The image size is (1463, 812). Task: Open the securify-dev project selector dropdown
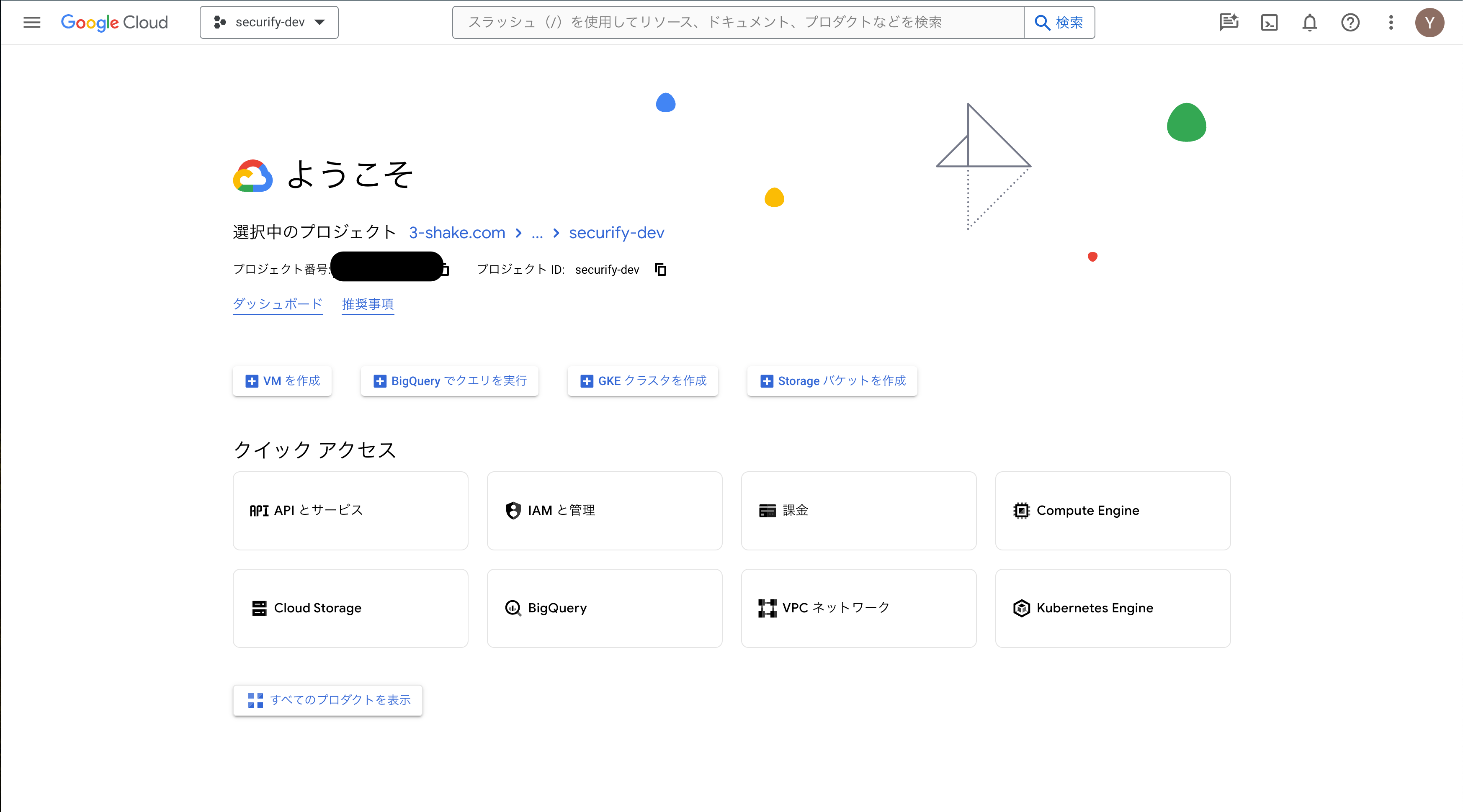[x=269, y=22]
